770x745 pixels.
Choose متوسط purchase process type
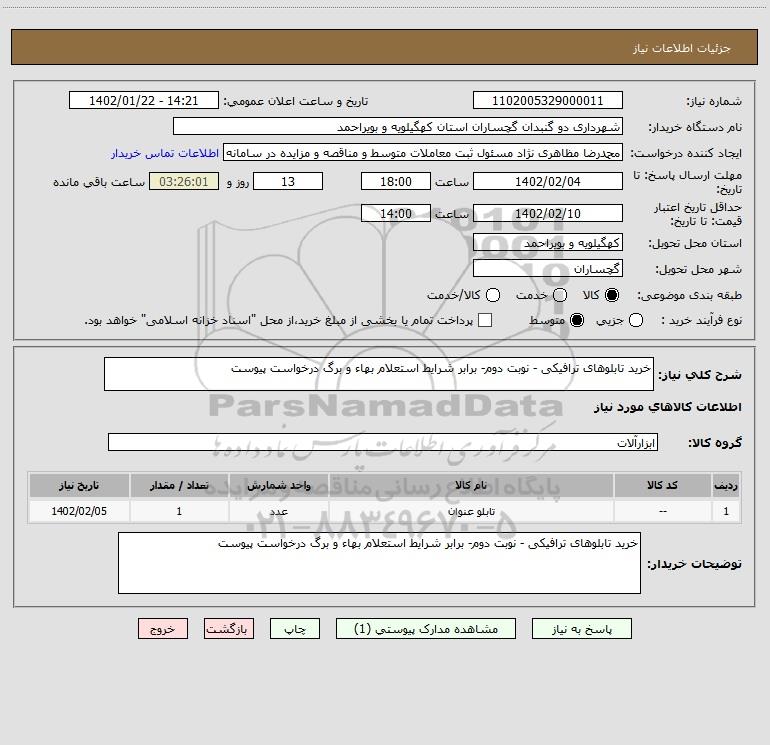[x=577, y=320]
